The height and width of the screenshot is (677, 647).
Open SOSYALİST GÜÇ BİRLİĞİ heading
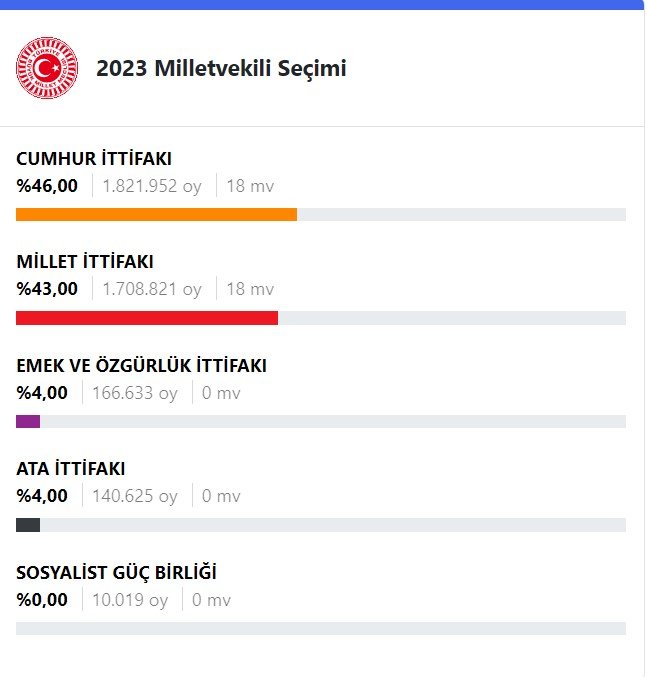click(x=117, y=573)
